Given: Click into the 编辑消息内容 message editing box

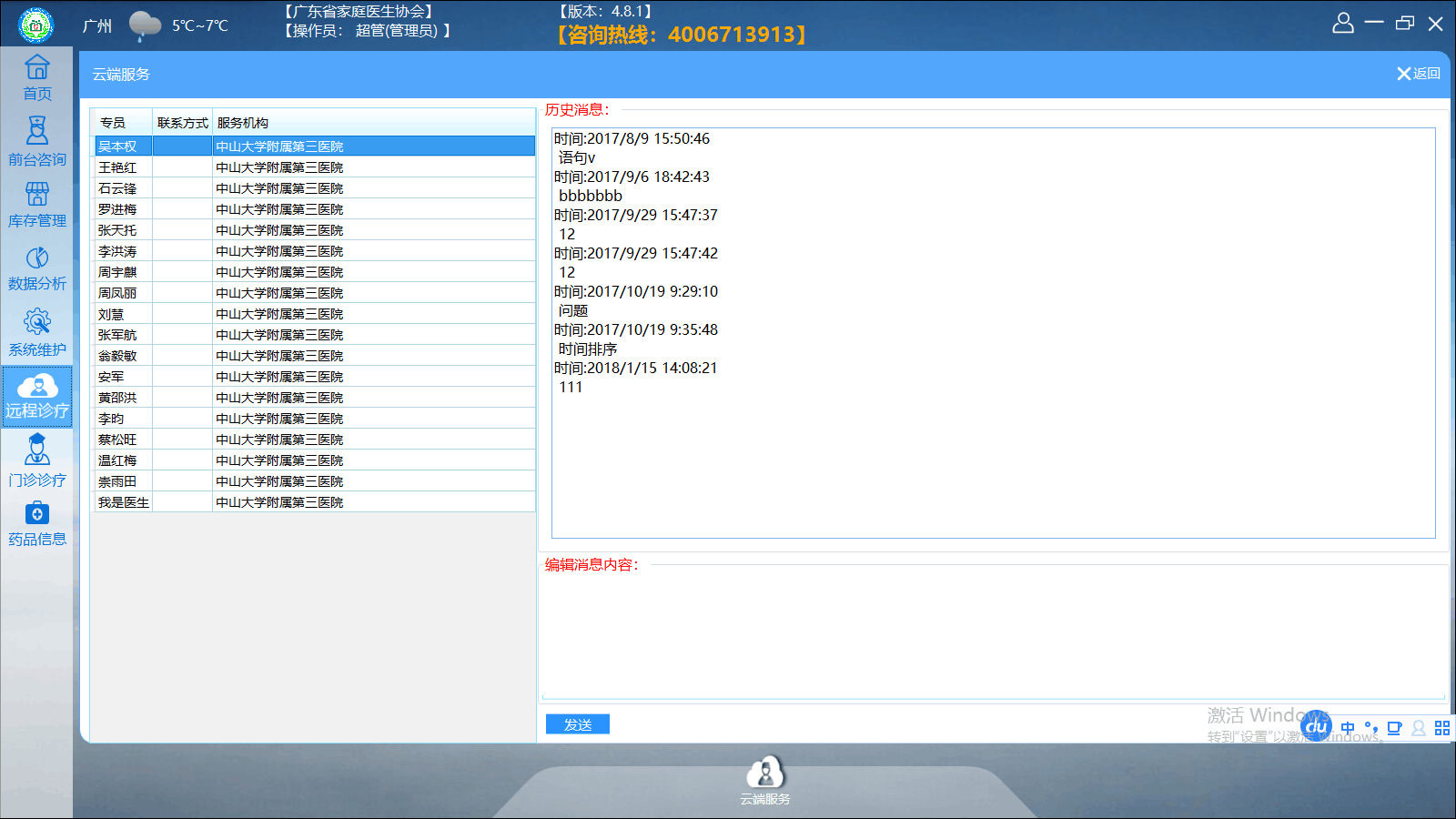Looking at the screenshot, I should (993, 634).
